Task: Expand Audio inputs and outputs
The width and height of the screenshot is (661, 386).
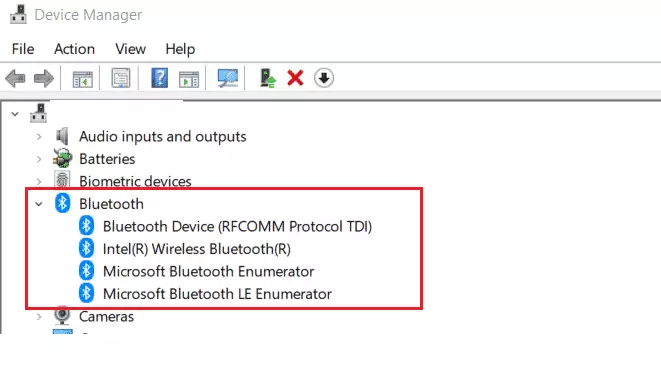Action: pos(39,137)
